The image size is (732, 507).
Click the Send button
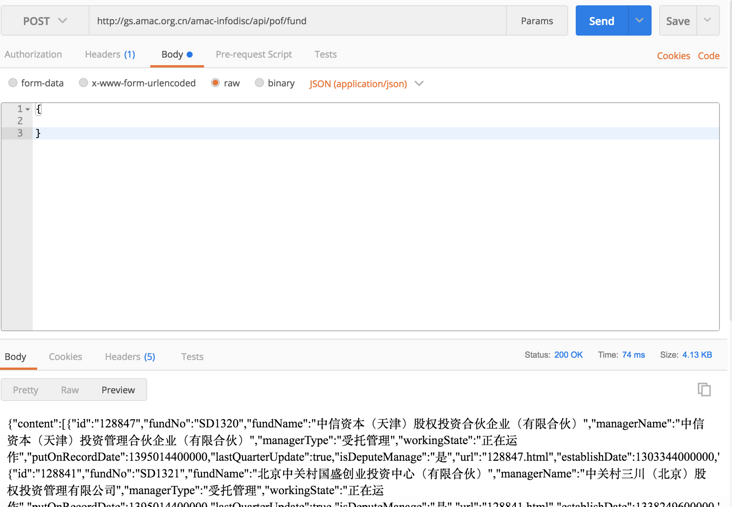pyautogui.click(x=601, y=21)
